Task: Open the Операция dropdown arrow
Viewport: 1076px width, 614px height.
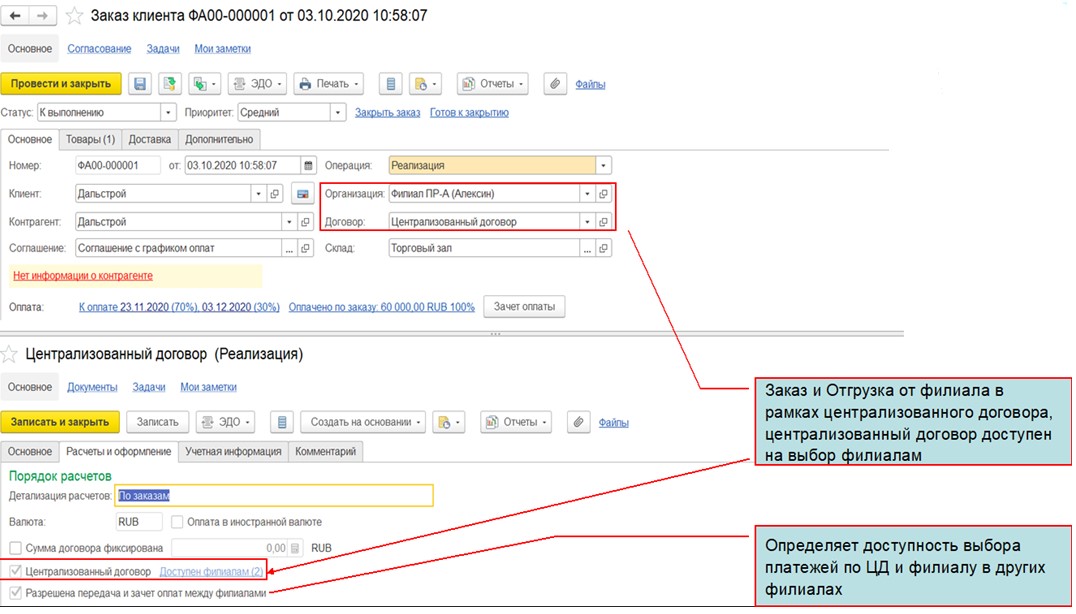Action: [x=602, y=166]
